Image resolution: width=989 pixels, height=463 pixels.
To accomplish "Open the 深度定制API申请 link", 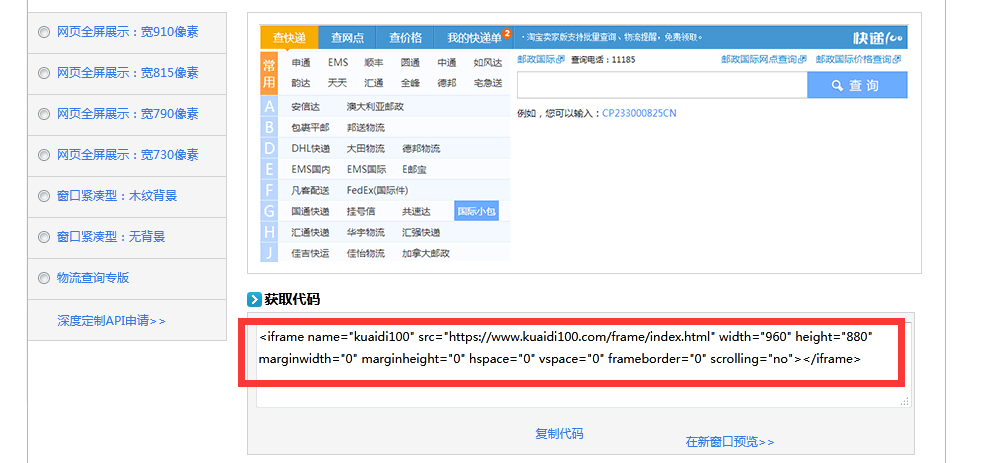I will point(111,321).
